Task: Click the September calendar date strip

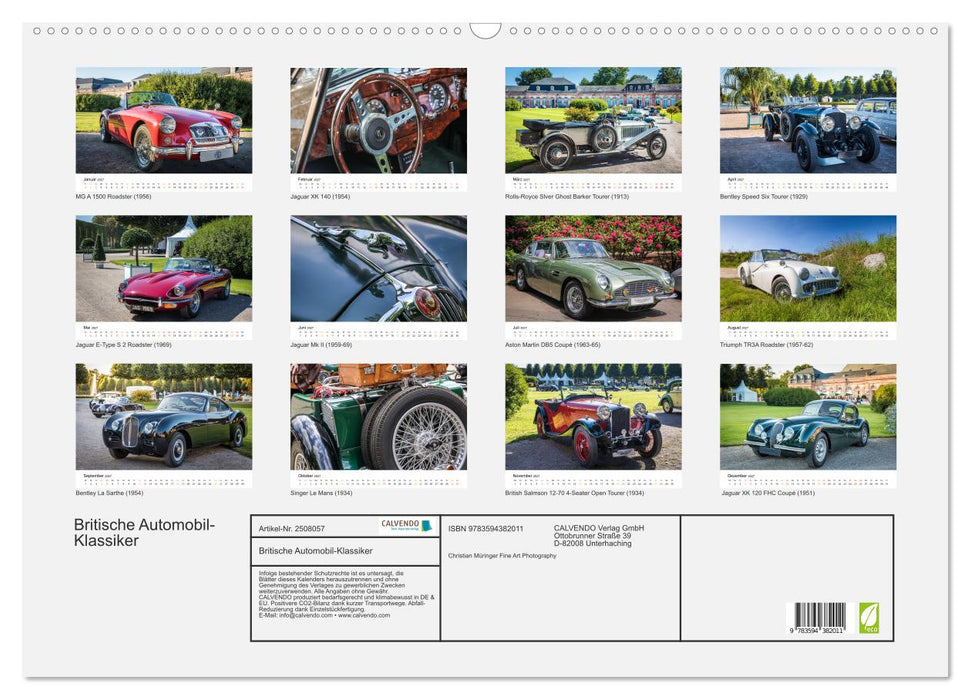Action: (x=163, y=478)
